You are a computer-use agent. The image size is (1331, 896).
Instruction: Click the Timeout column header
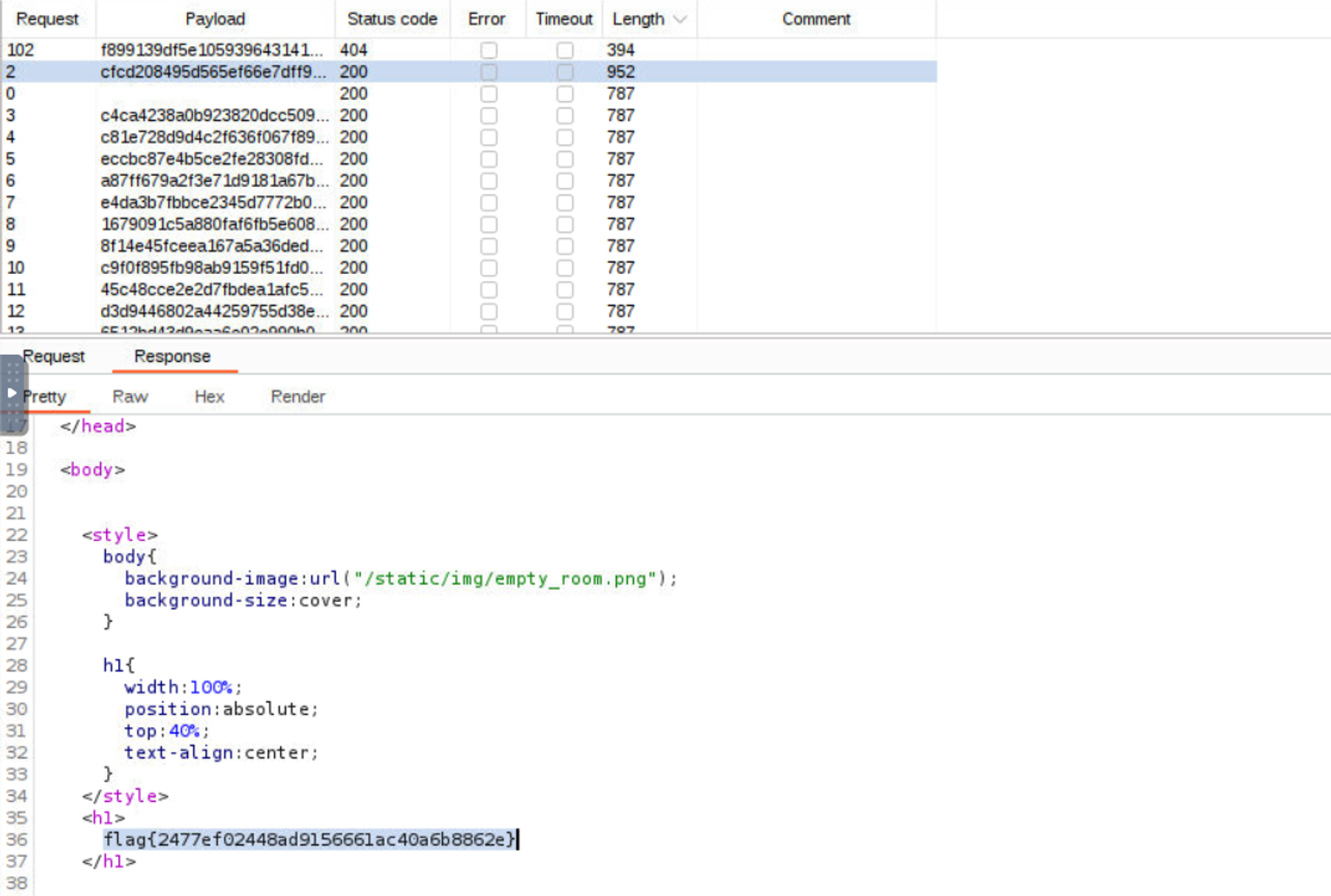click(x=564, y=19)
